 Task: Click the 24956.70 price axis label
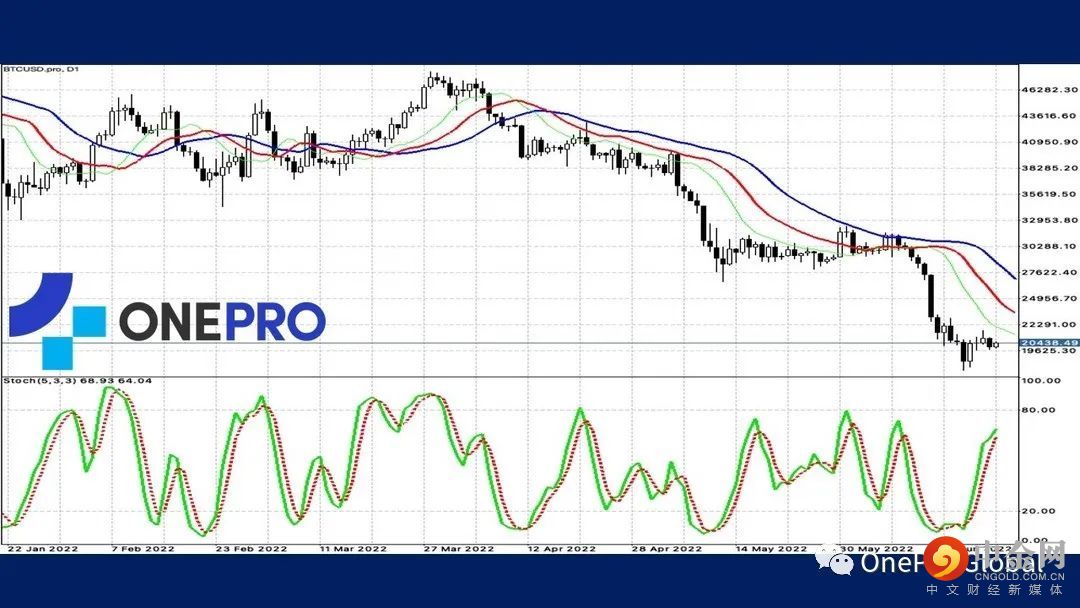pos(1050,299)
